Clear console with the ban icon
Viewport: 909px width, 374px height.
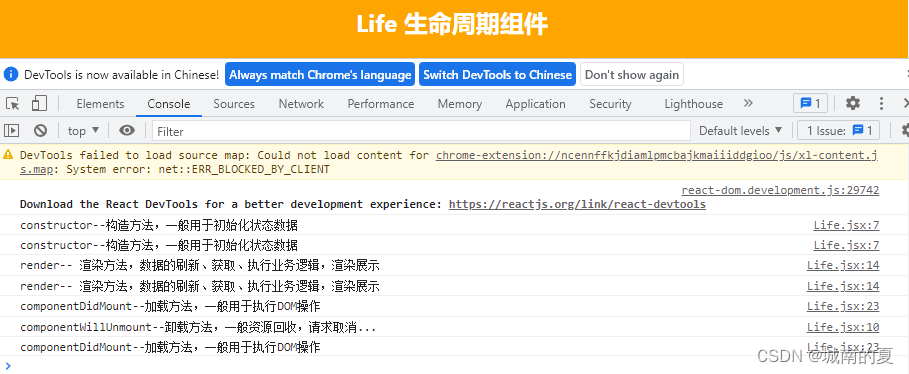point(40,130)
